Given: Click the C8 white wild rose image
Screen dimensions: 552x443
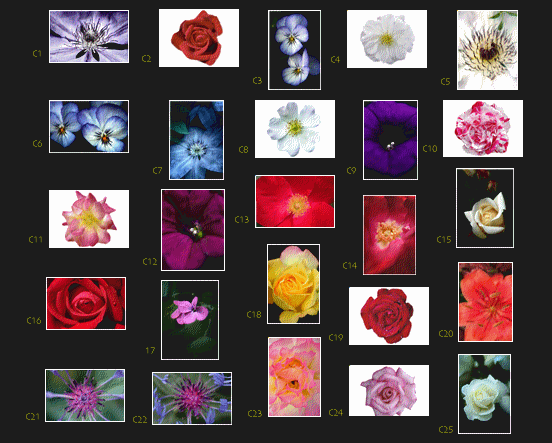Looking at the screenshot, I should (x=295, y=129).
